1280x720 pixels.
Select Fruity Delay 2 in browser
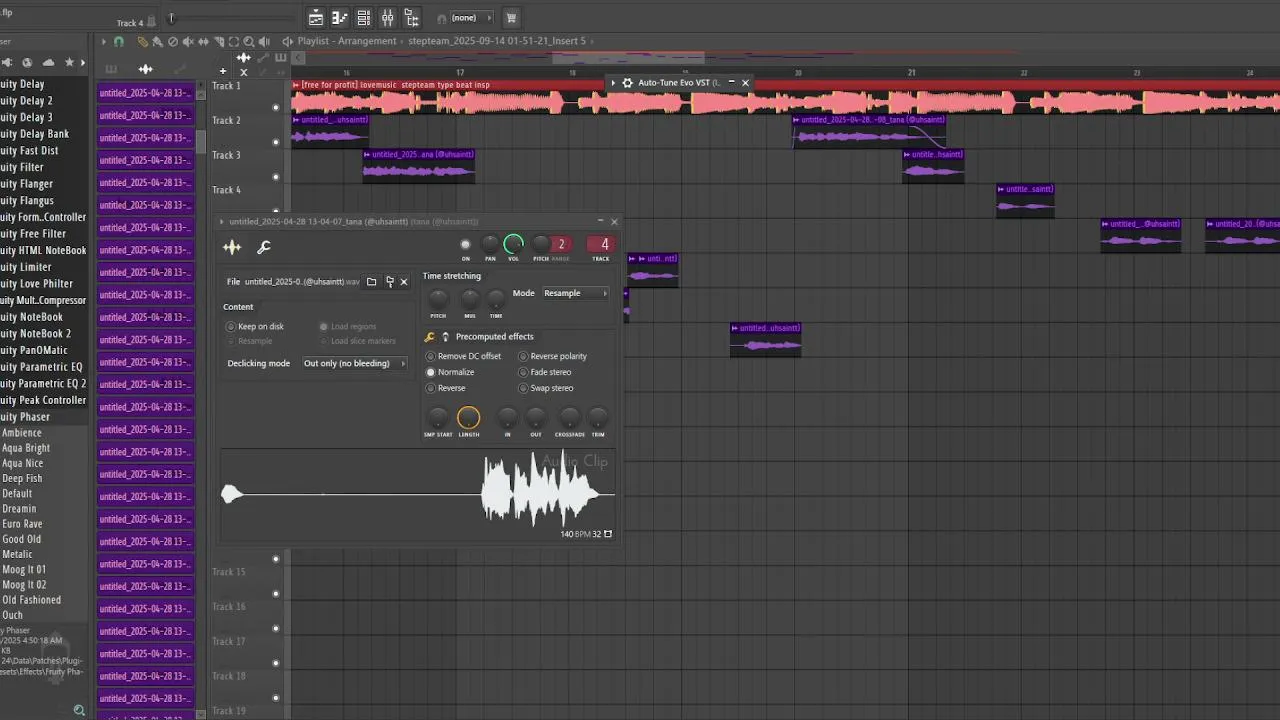(27, 100)
